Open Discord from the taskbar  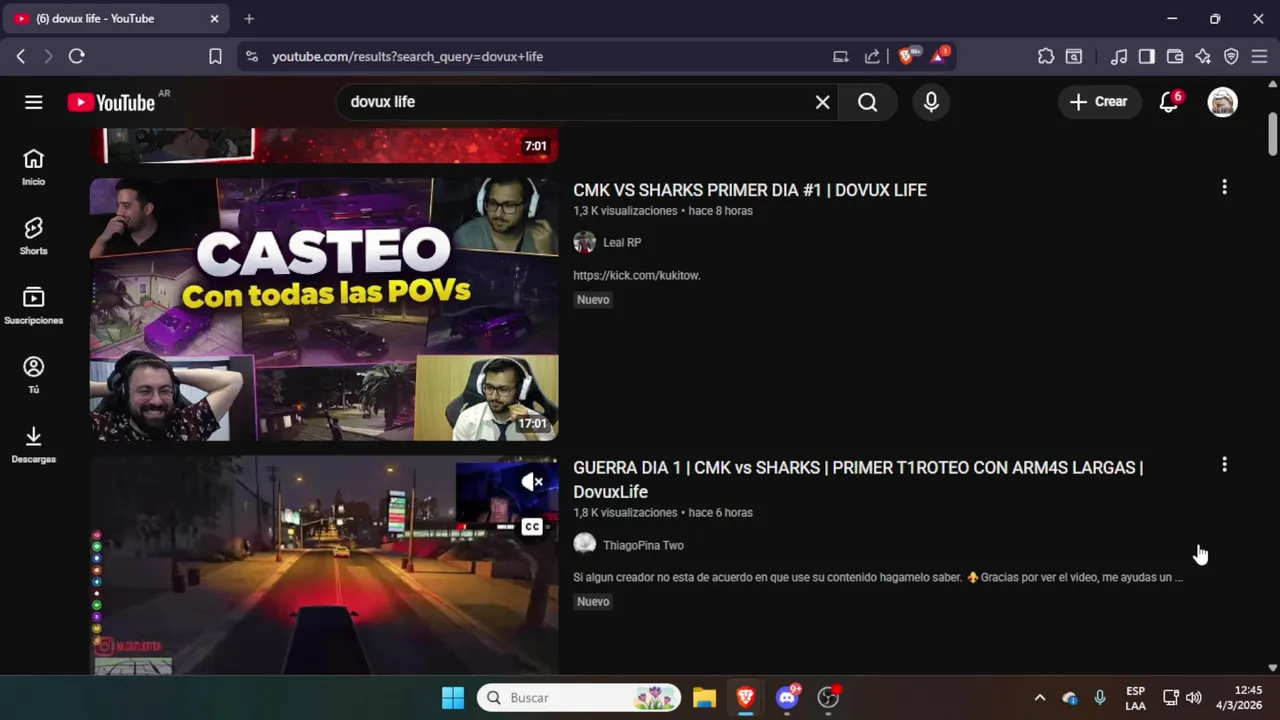tap(787, 698)
